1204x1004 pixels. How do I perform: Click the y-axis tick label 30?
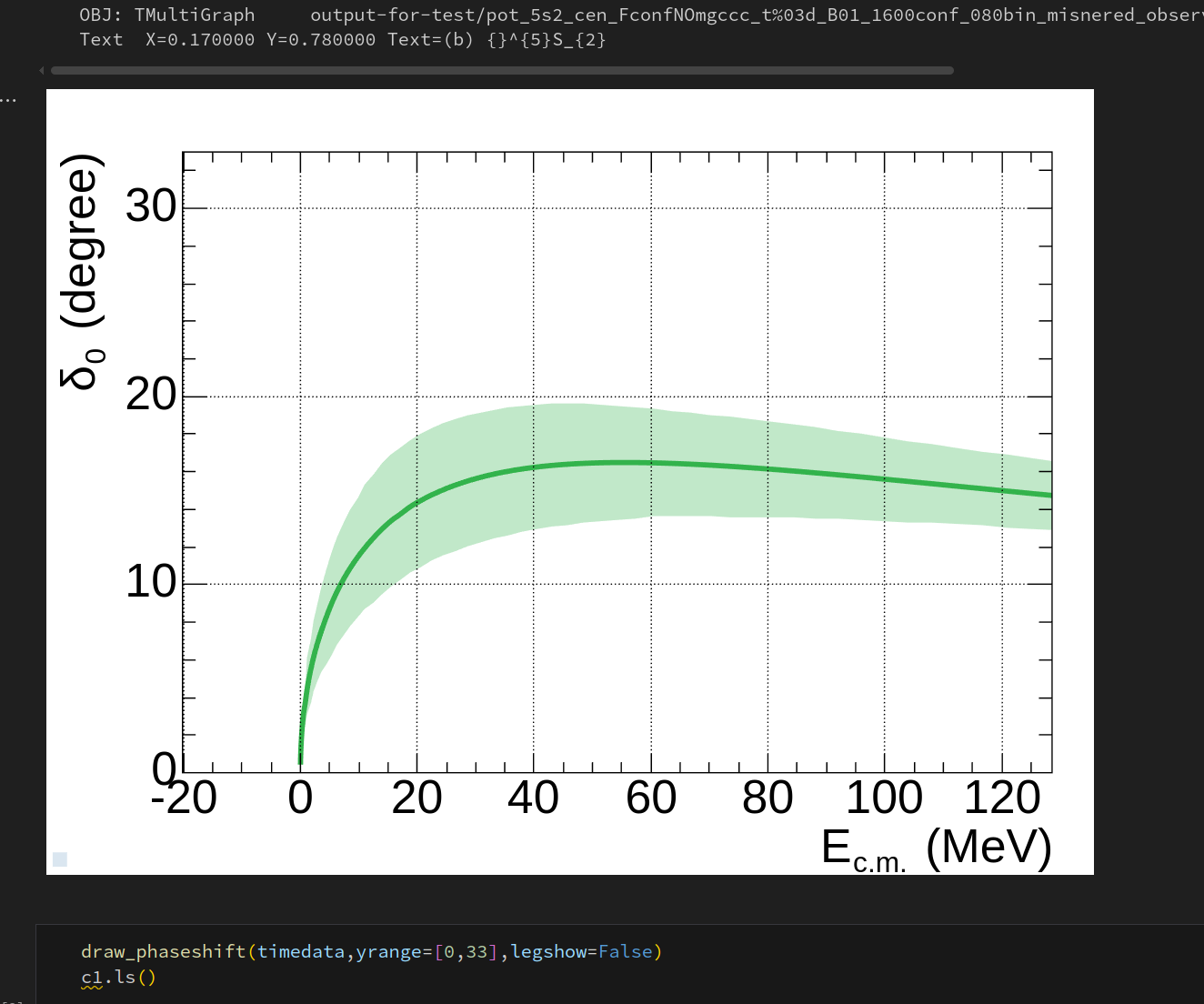(151, 206)
